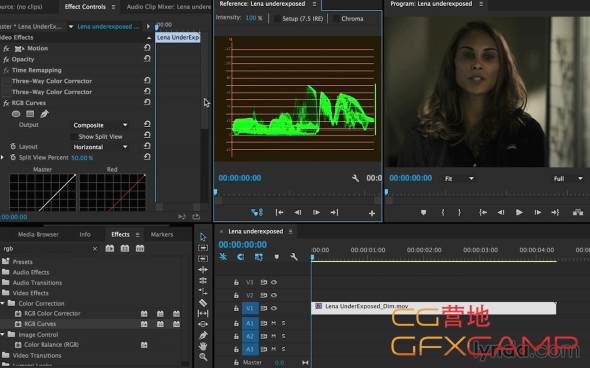Open the Fit zoom level dropdown
Image resolution: width=590 pixels, height=368 pixels.
(x=459, y=178)
